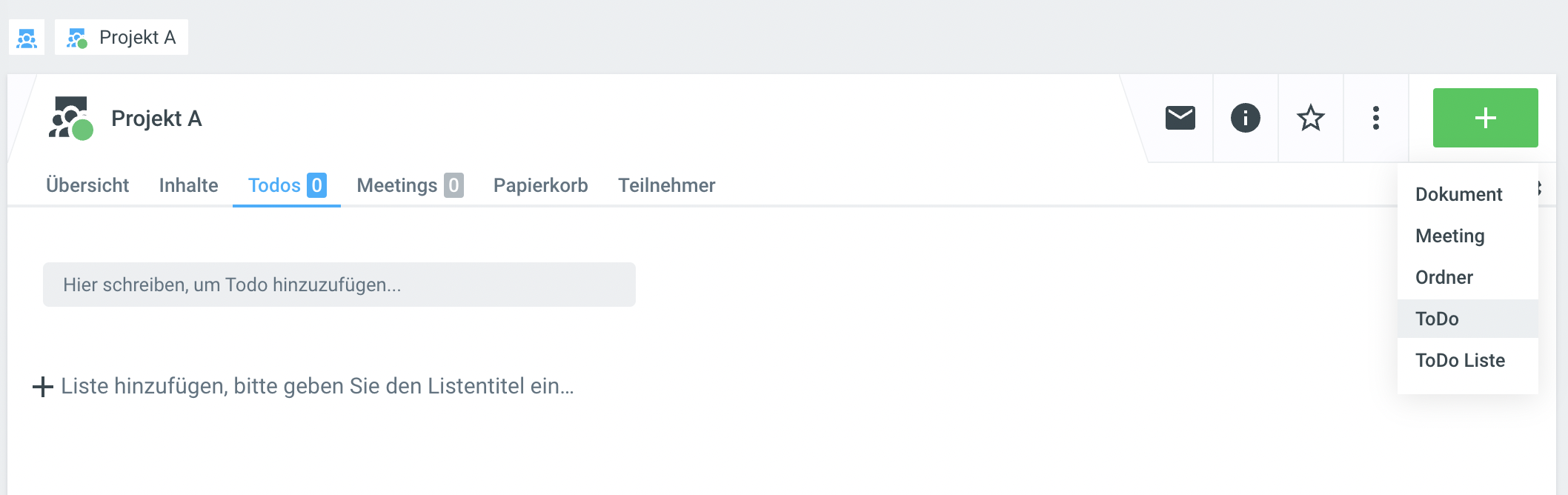Switch to the Teilnehmer tab
The height and width of the screenshot is (495, 1568).
[666, 185]
